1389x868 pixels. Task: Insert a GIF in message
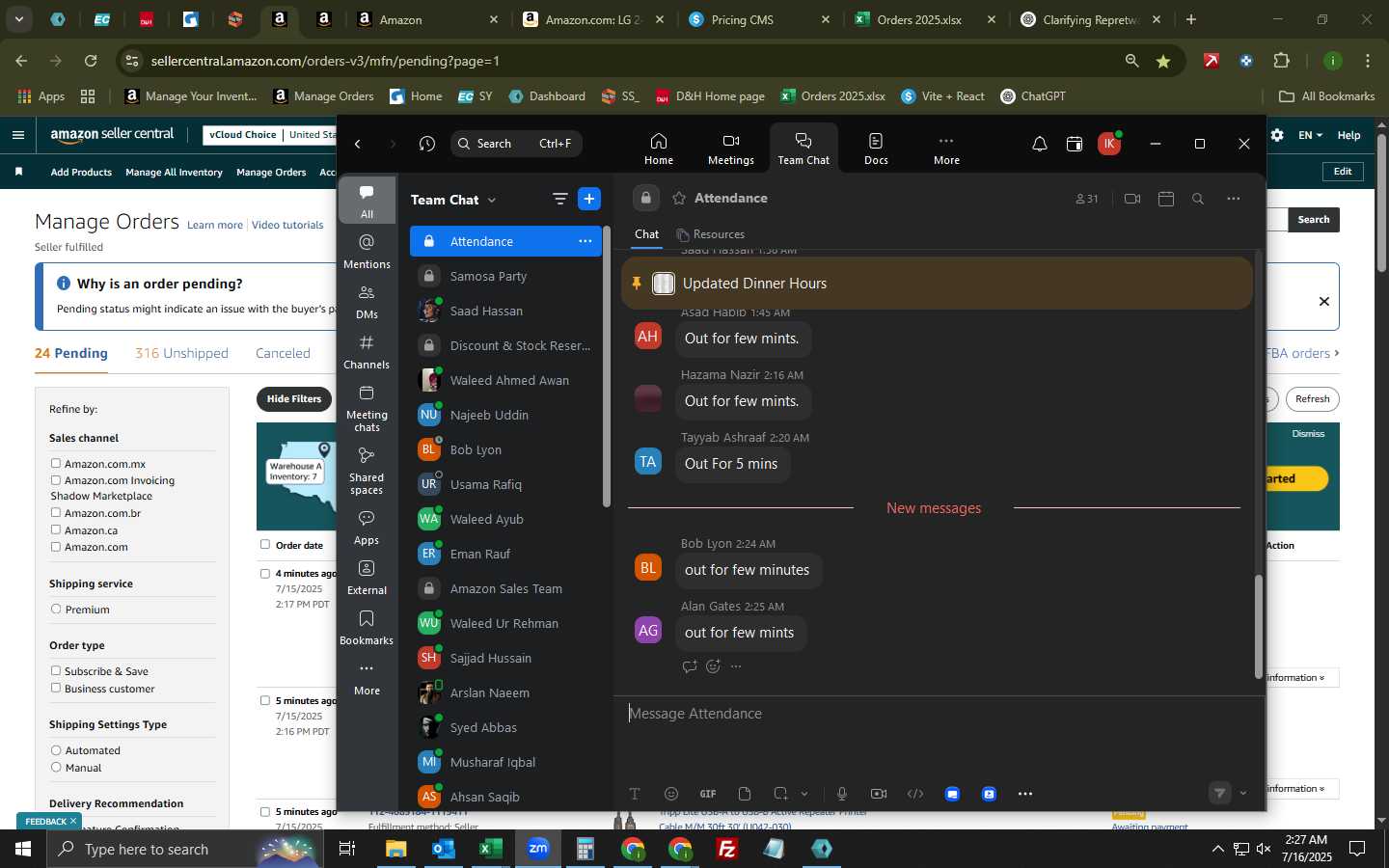pos(708,794)
